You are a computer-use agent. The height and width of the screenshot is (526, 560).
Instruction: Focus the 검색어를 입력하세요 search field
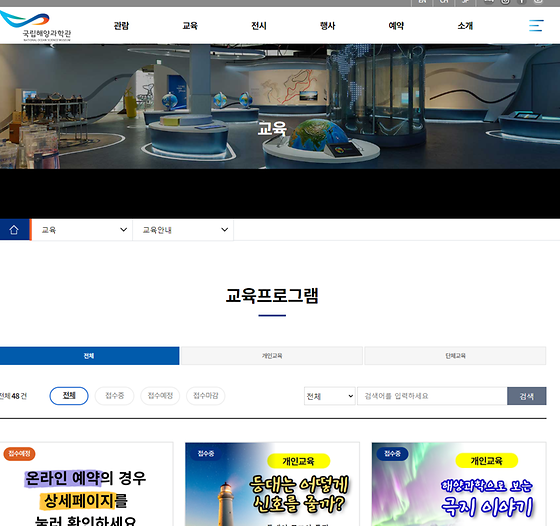pyautogui.click(x=432, y=396)
